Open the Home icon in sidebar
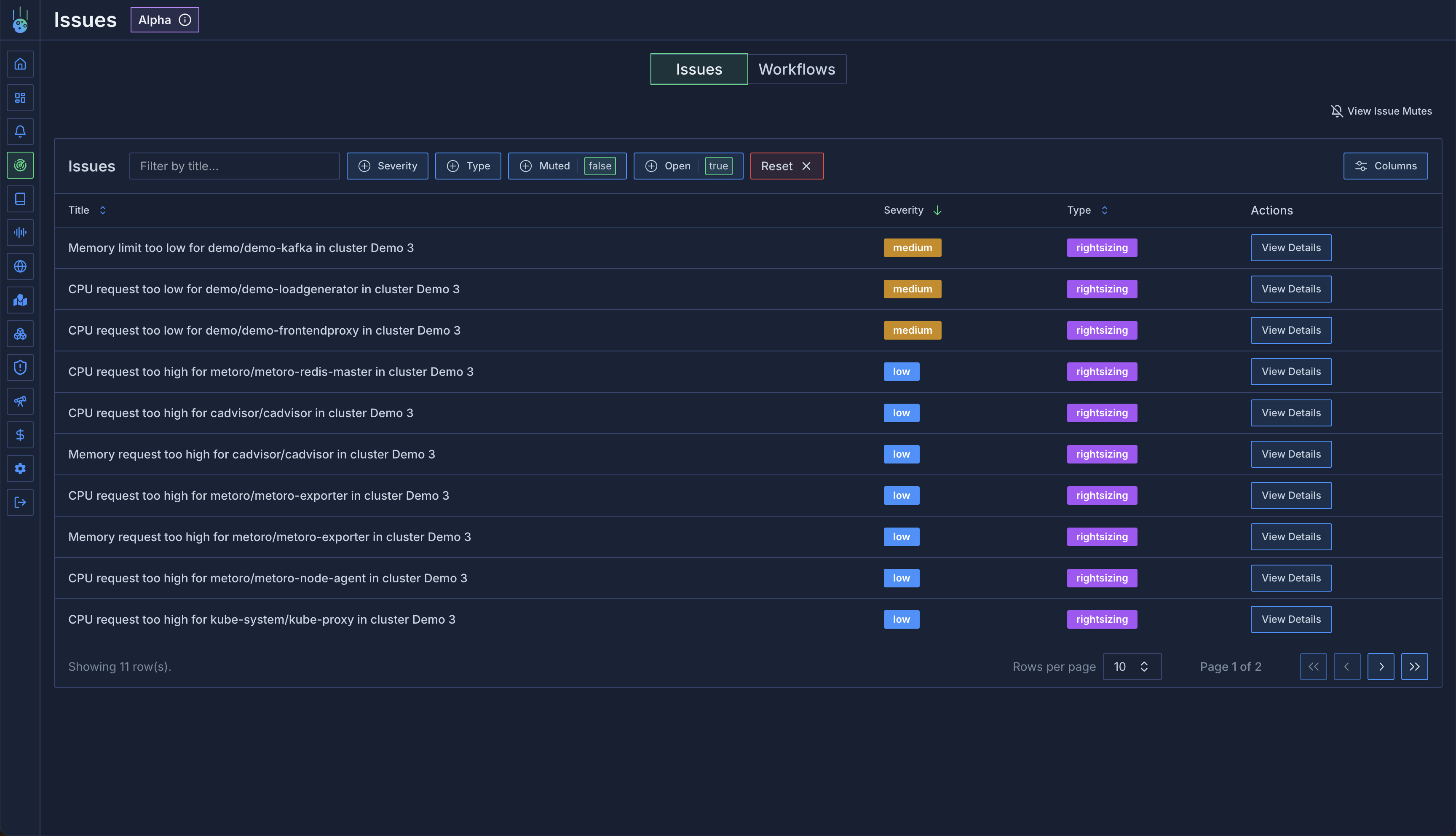This screenshot has height=836, width=1456. 20,64
